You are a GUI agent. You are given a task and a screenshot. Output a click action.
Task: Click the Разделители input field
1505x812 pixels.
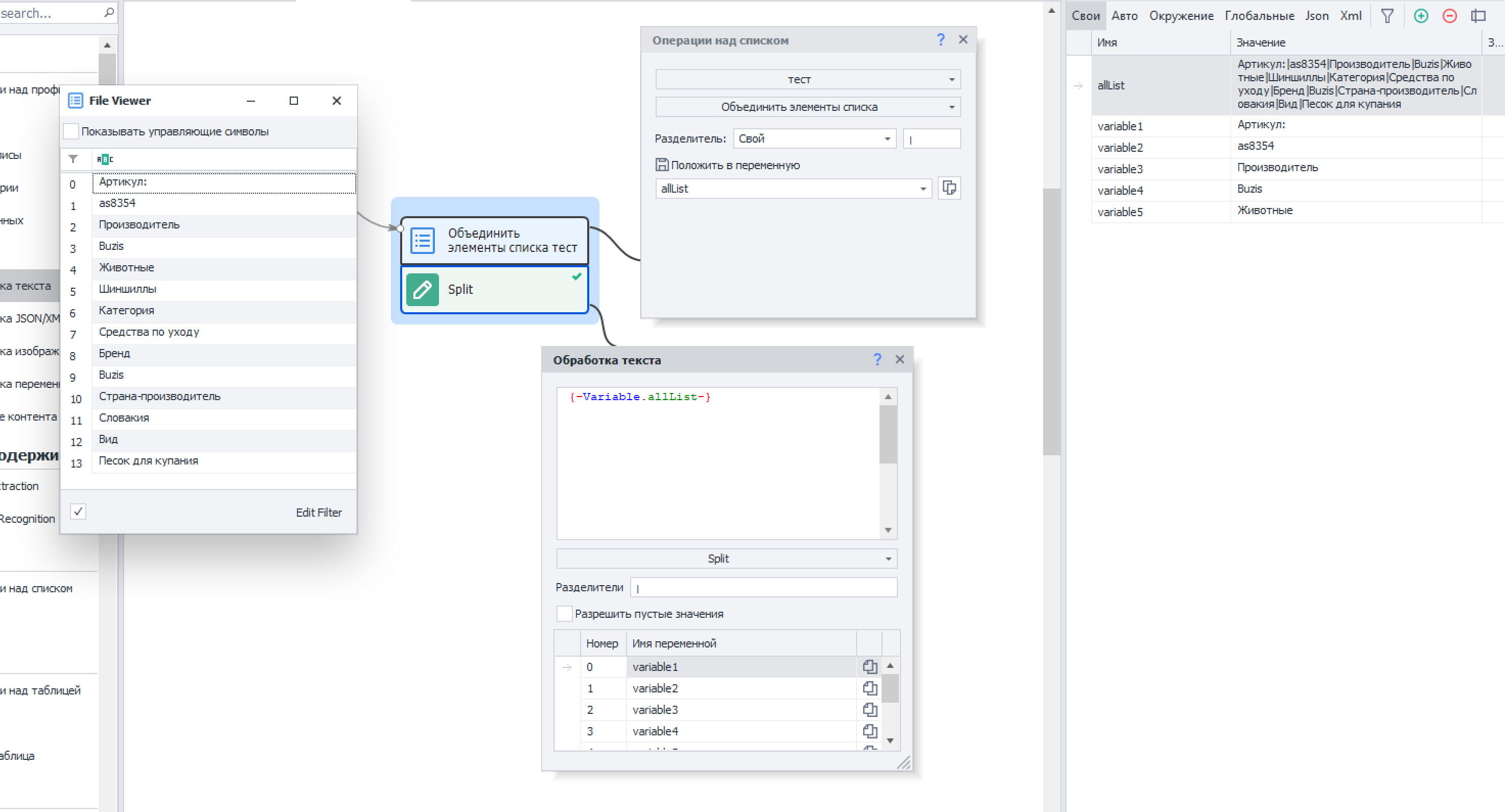pos(763,588)
